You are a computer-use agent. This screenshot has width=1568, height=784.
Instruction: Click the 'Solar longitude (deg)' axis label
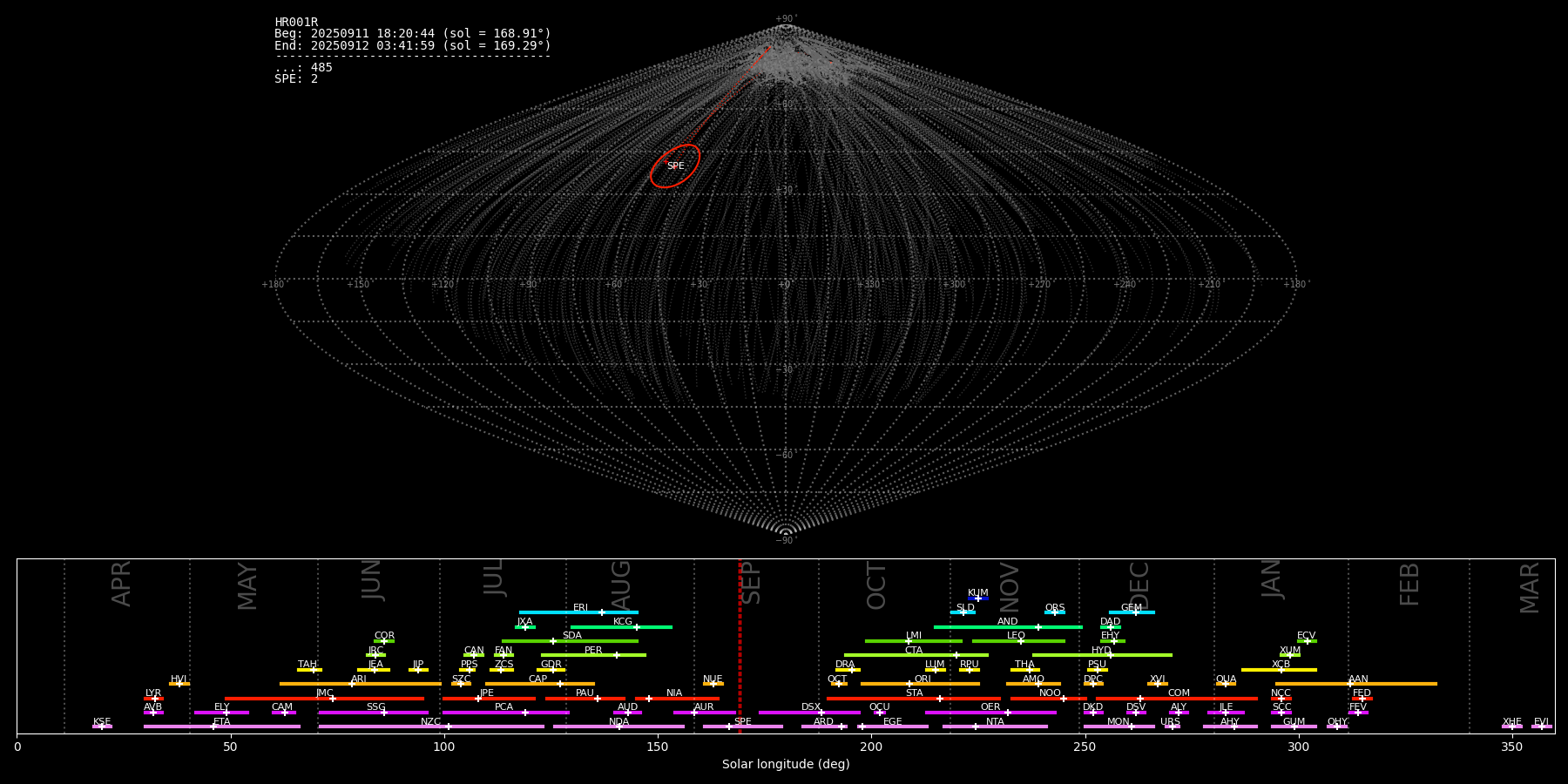click(786, 765)
